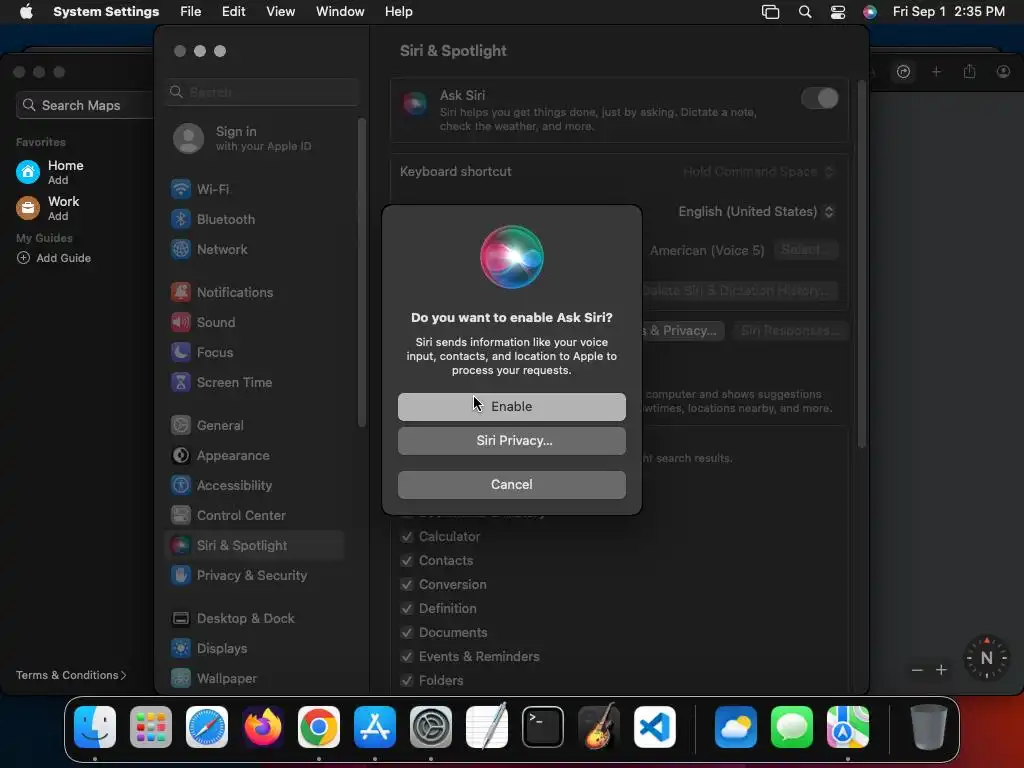Open Trash in the Dock
1024x768 pixels.
pyautogui.click(x=929, y=727)
